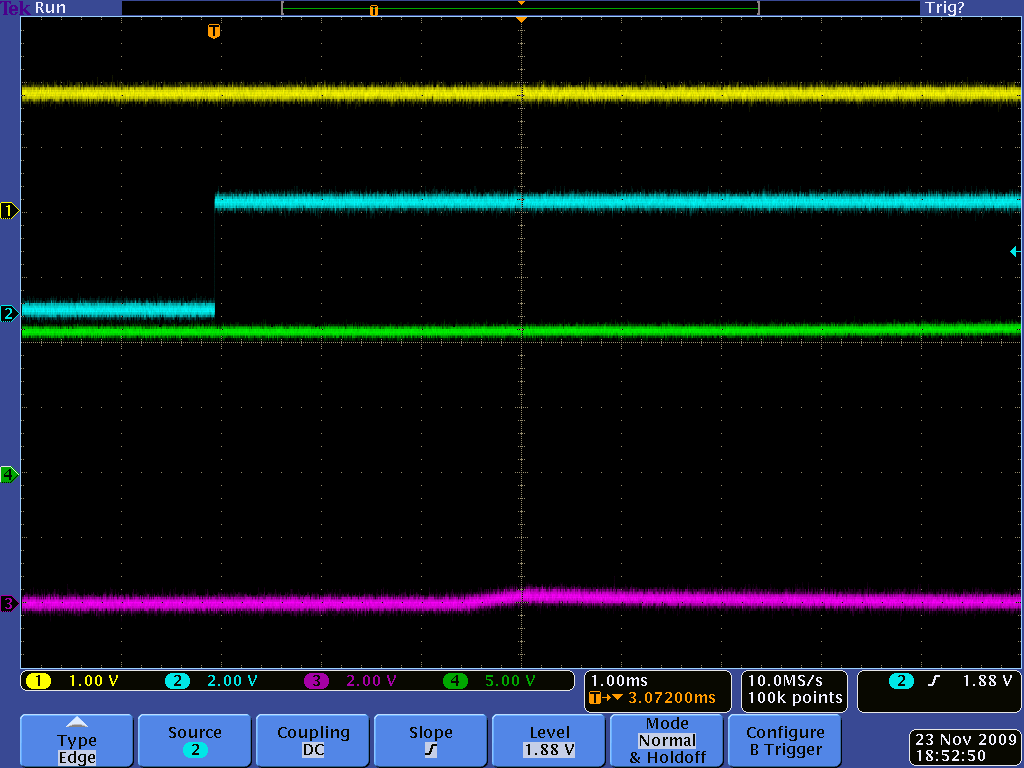Screen dimensions: 1024x768
Task: Click the trigger level arrow on right edge
Action: pyautogui.click(x=1015, y=252)
